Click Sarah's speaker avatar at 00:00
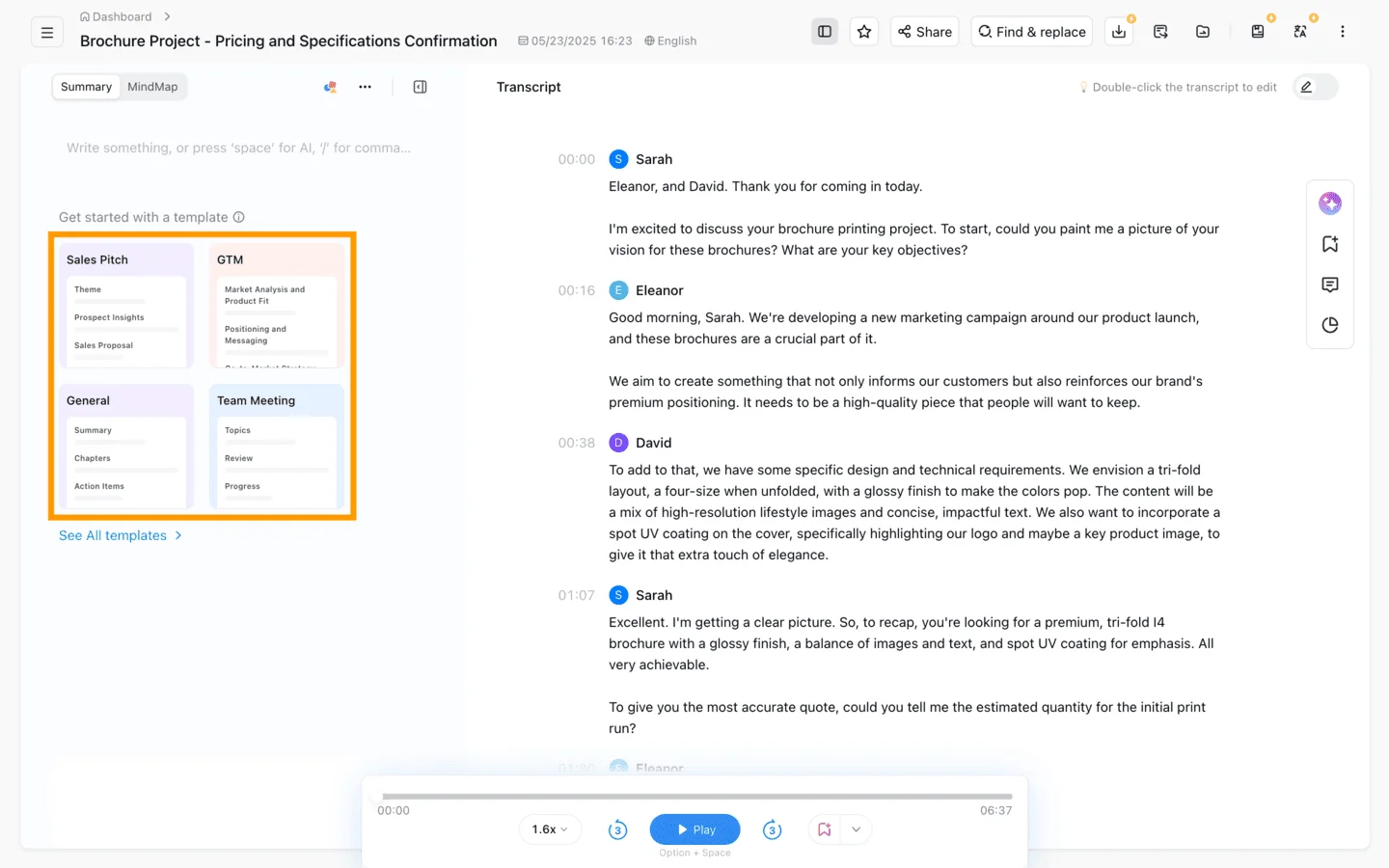Image resolution: width=1389 pixels, height=868 pixels. pos(618,159)
